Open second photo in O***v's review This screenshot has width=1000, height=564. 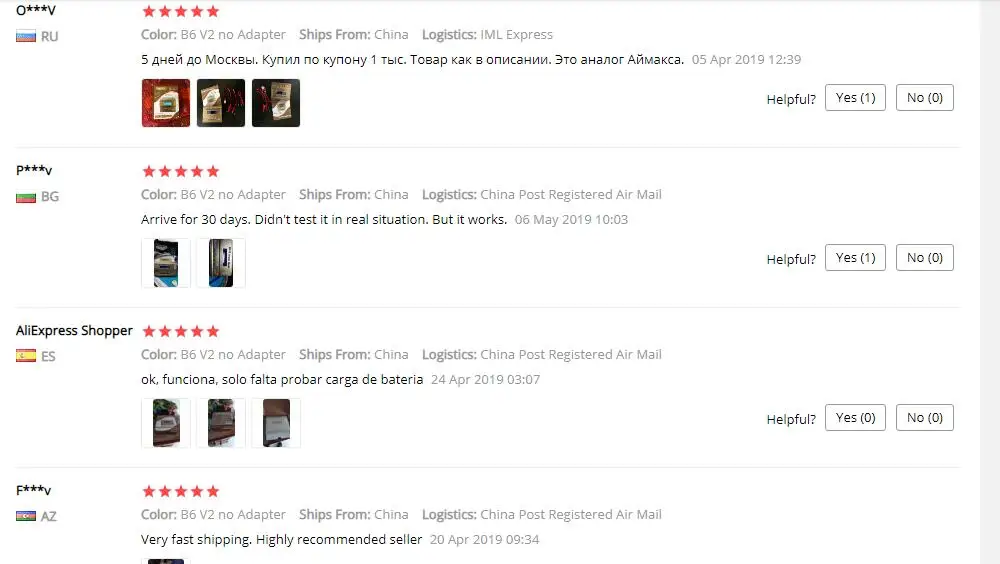point(221,103)
